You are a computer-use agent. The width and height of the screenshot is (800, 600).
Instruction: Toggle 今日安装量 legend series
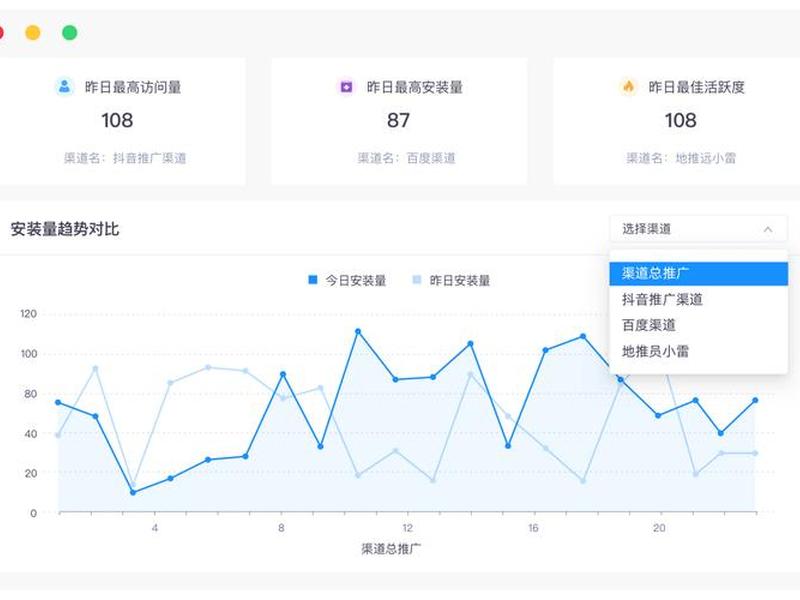(x=347, y=280)
